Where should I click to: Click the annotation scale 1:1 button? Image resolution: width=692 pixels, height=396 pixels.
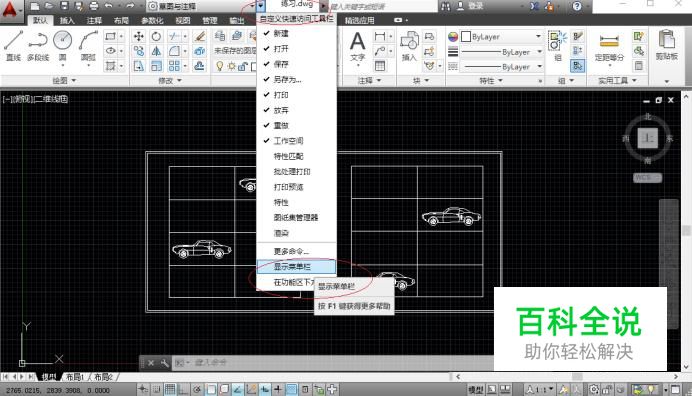pyautogui.click(x=539, y=389)
